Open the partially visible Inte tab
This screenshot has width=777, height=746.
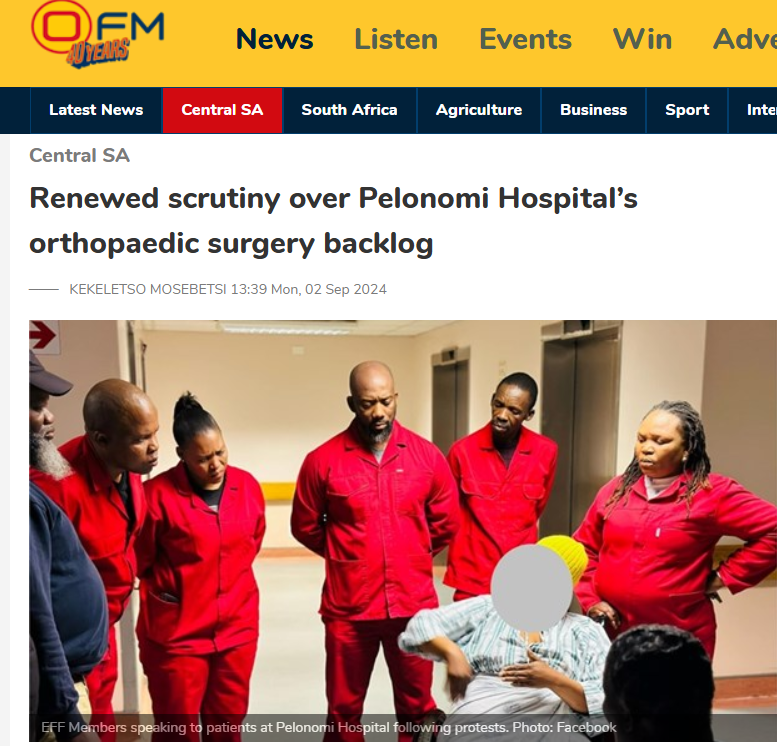(x=753, y=110)
